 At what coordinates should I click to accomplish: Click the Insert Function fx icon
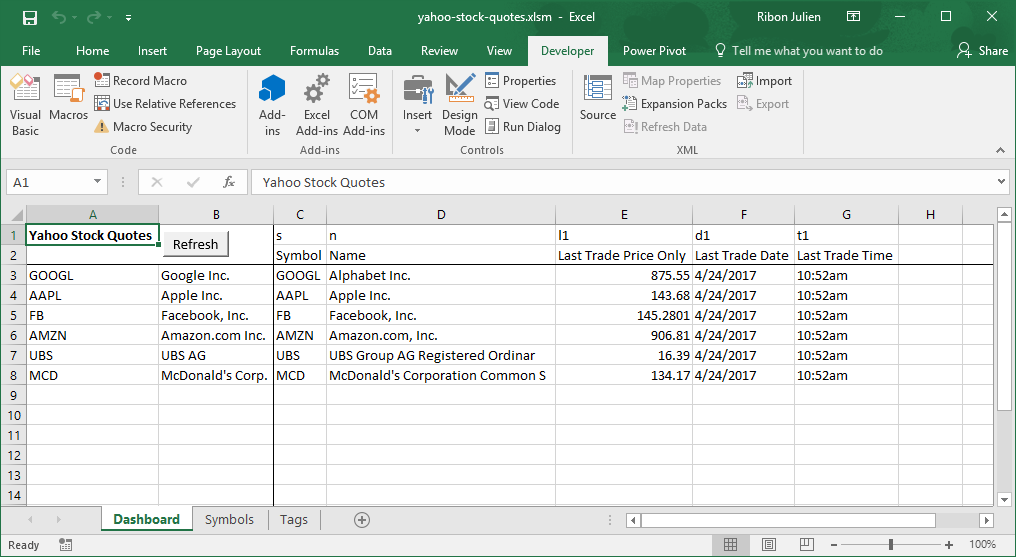(x=229, y=182)
